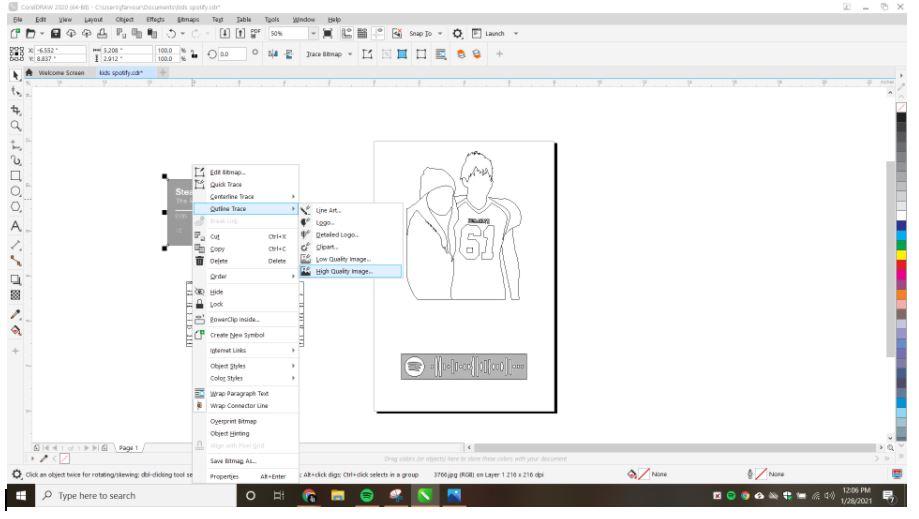This screenshot has height=519, width=919.
Task: Switch to the Welcome Screen tab
Action: pyautogui.click(x=61, y=73)
